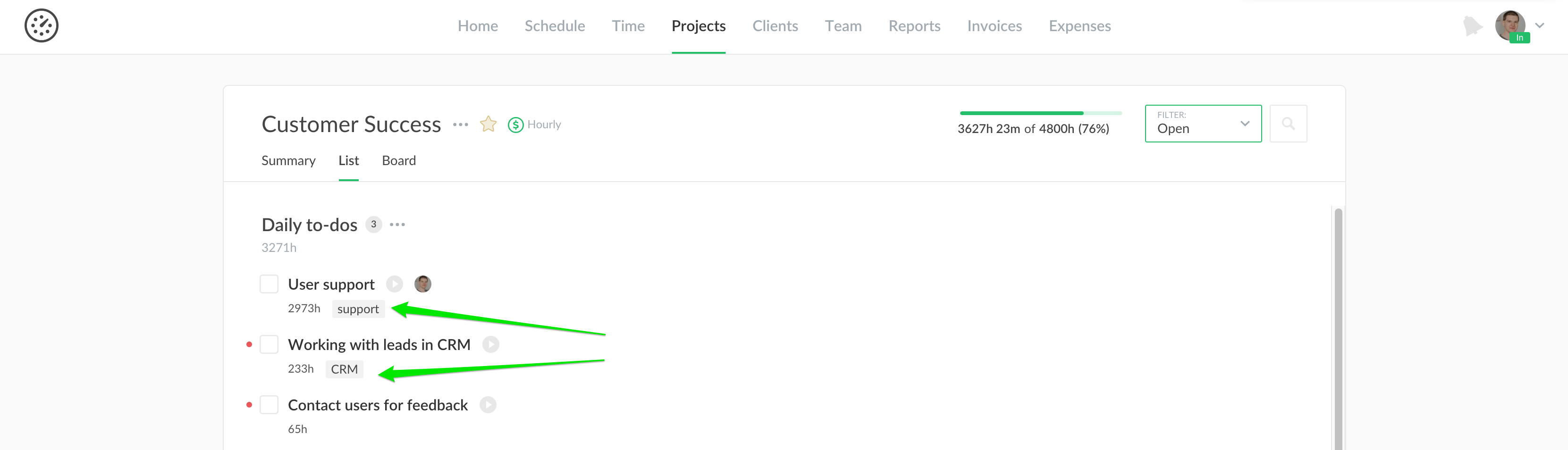
Task: Check the User support task checkbox
Action: pos(269,284)
